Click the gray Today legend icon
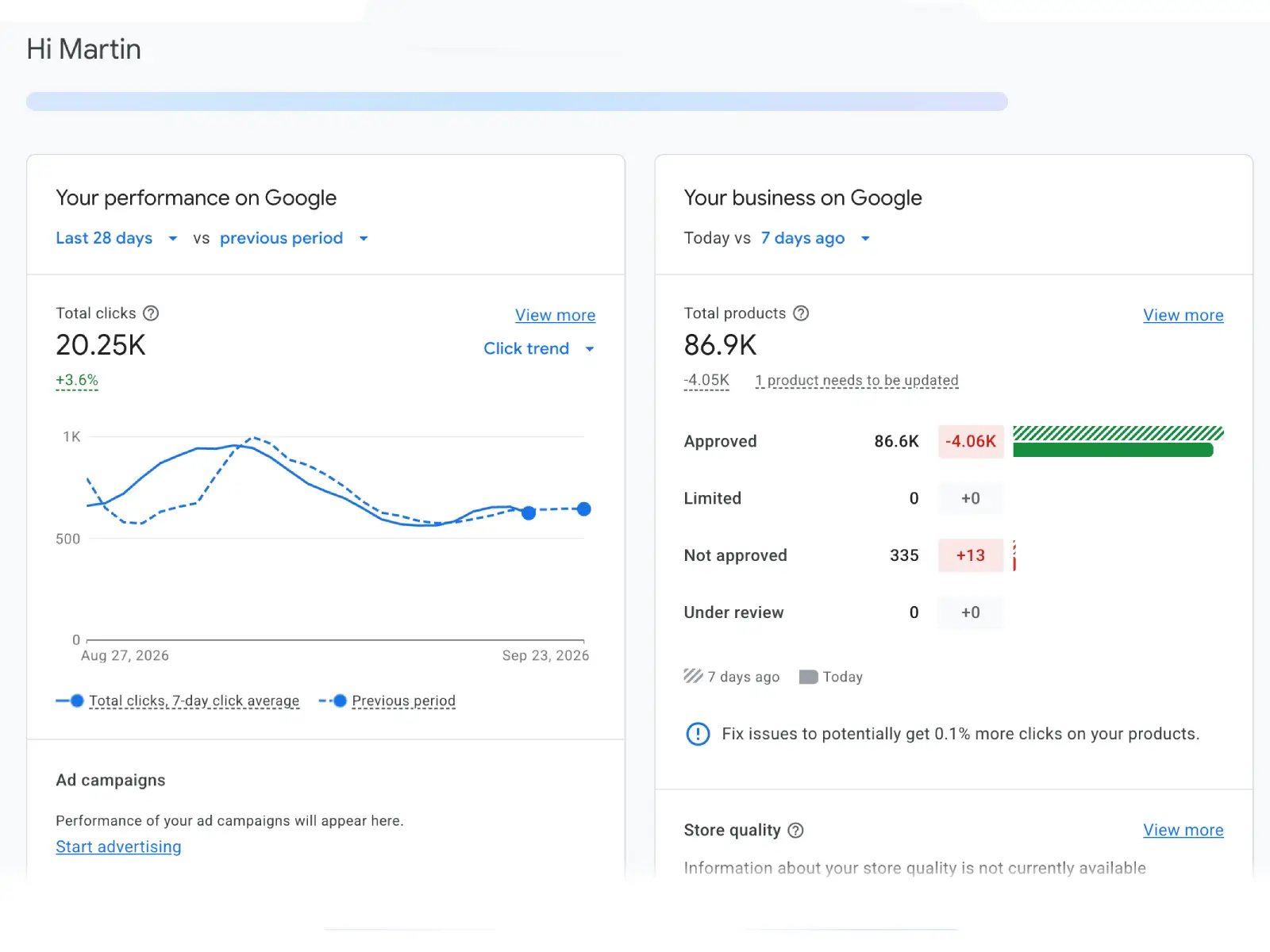Viewport: 1270px width, 952px height. point(808,677)
